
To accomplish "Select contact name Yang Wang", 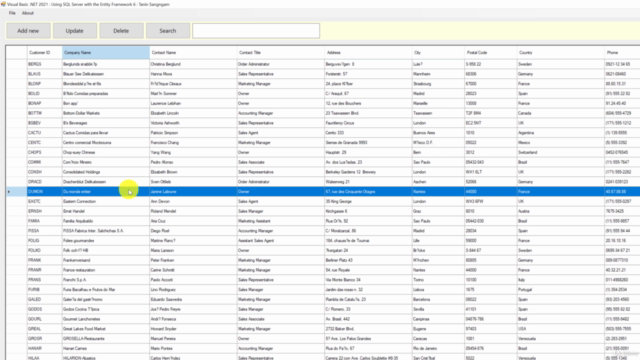I will [193, 152].
